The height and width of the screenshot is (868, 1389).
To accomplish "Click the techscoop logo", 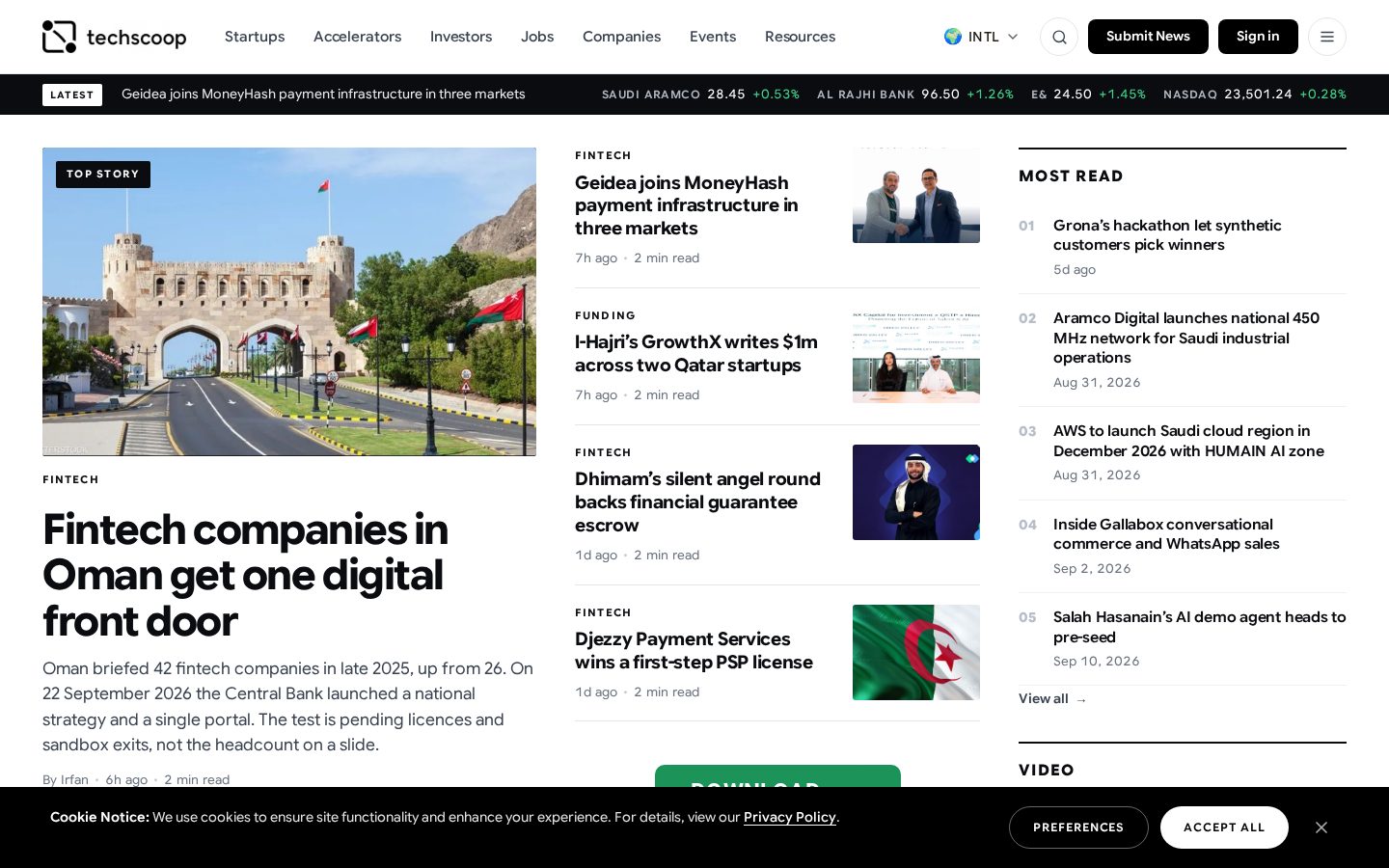I will (x=114, y=37).
